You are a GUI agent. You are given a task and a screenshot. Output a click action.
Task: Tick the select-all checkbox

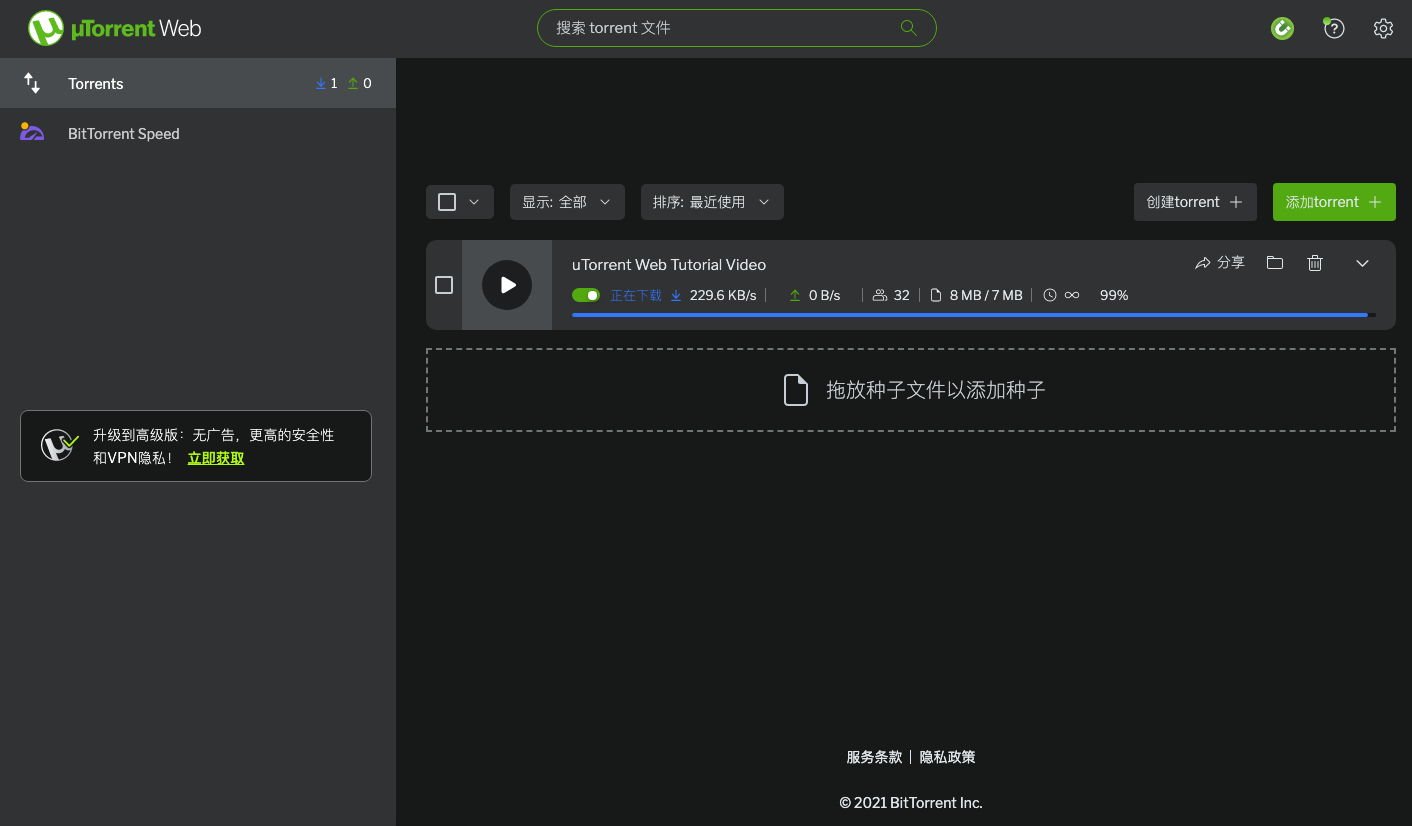pos(447,202)
